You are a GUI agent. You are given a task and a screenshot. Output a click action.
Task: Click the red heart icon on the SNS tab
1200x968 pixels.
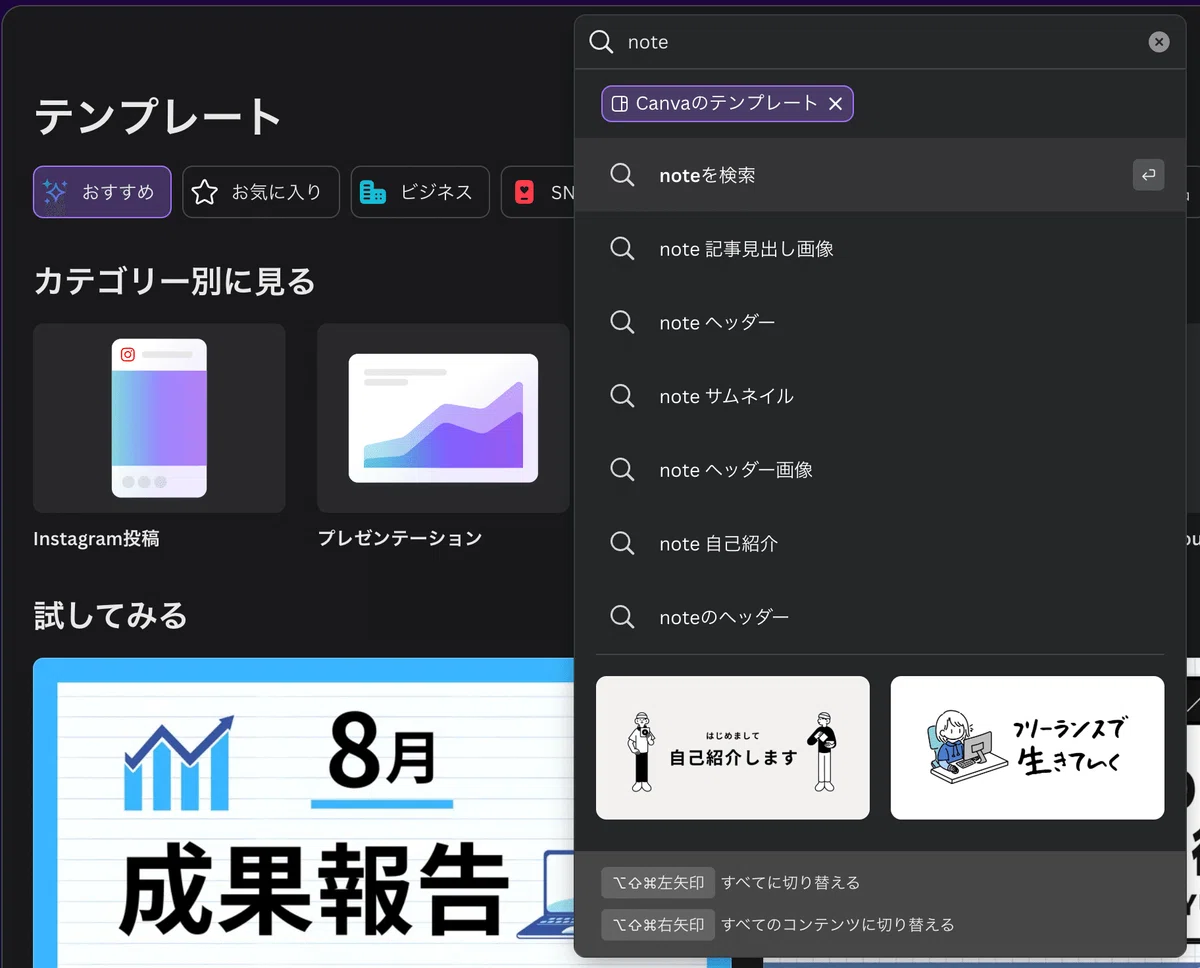point(524,192)
